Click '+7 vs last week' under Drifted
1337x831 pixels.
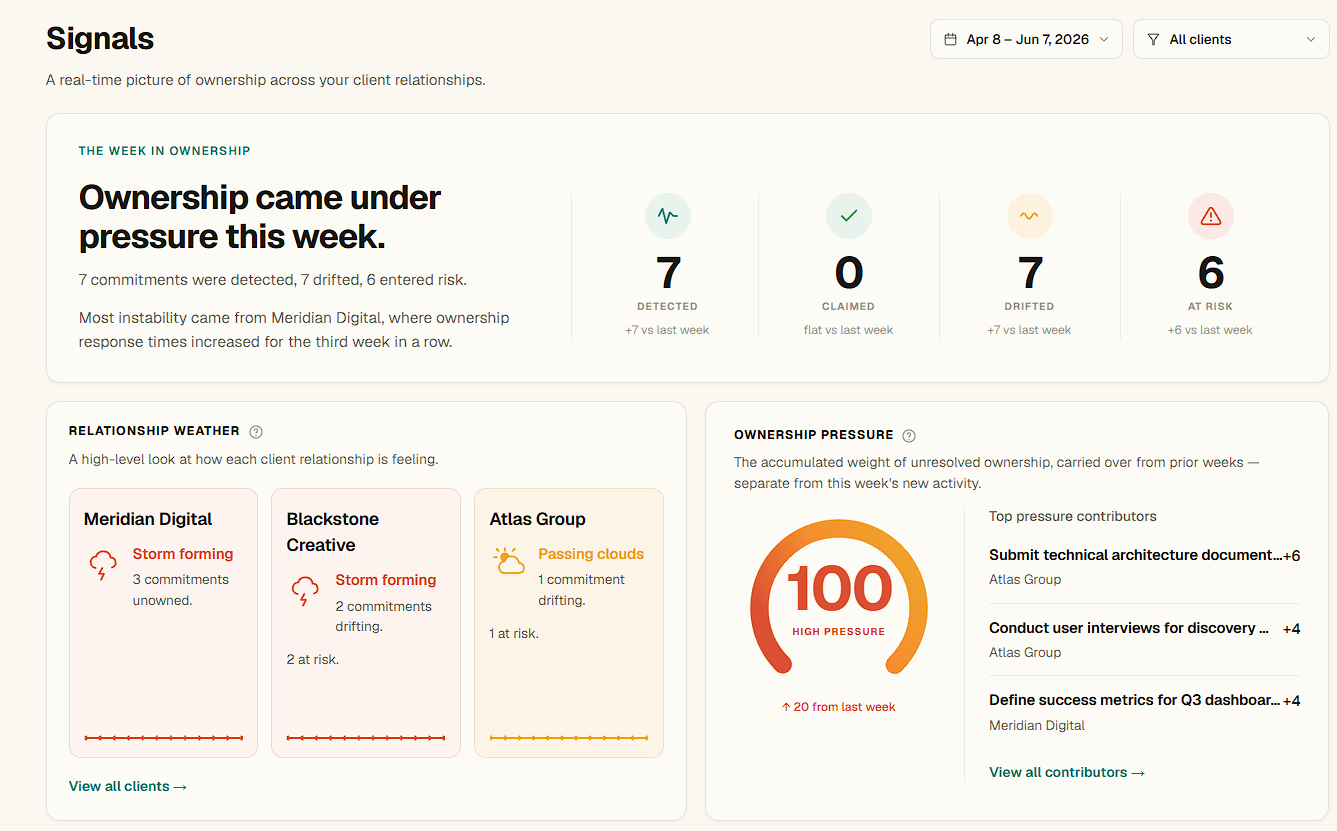click(1029, 330)
